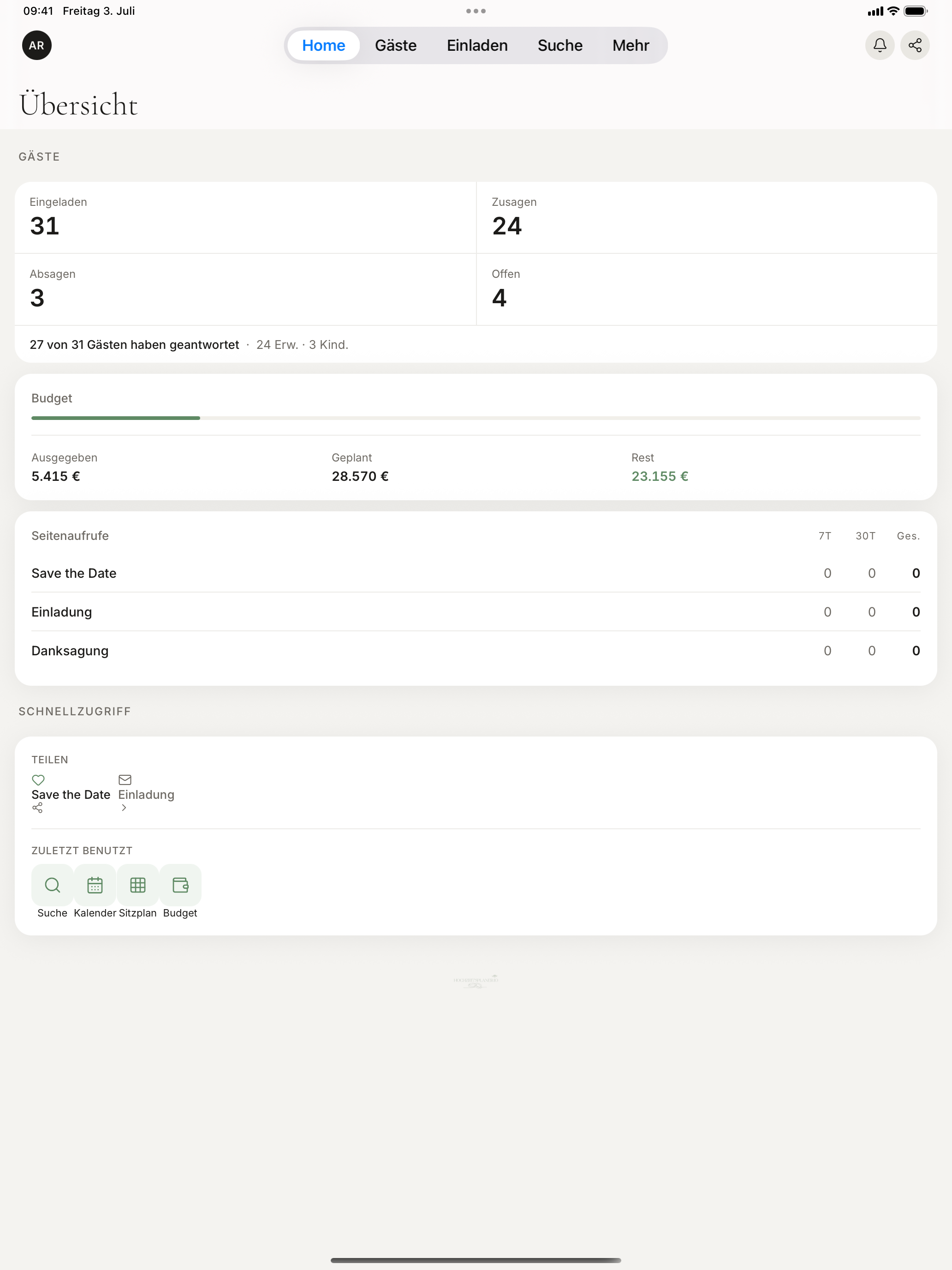Open Suche shortcut with magnifier icon
The image size is (952, 1270).
(52, 885)
